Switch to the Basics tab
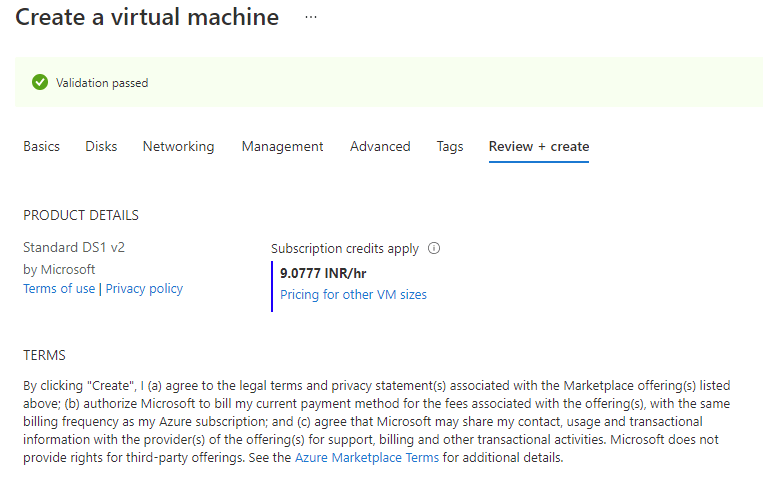This screenshot has width=763, height=499. coord(41,147)
